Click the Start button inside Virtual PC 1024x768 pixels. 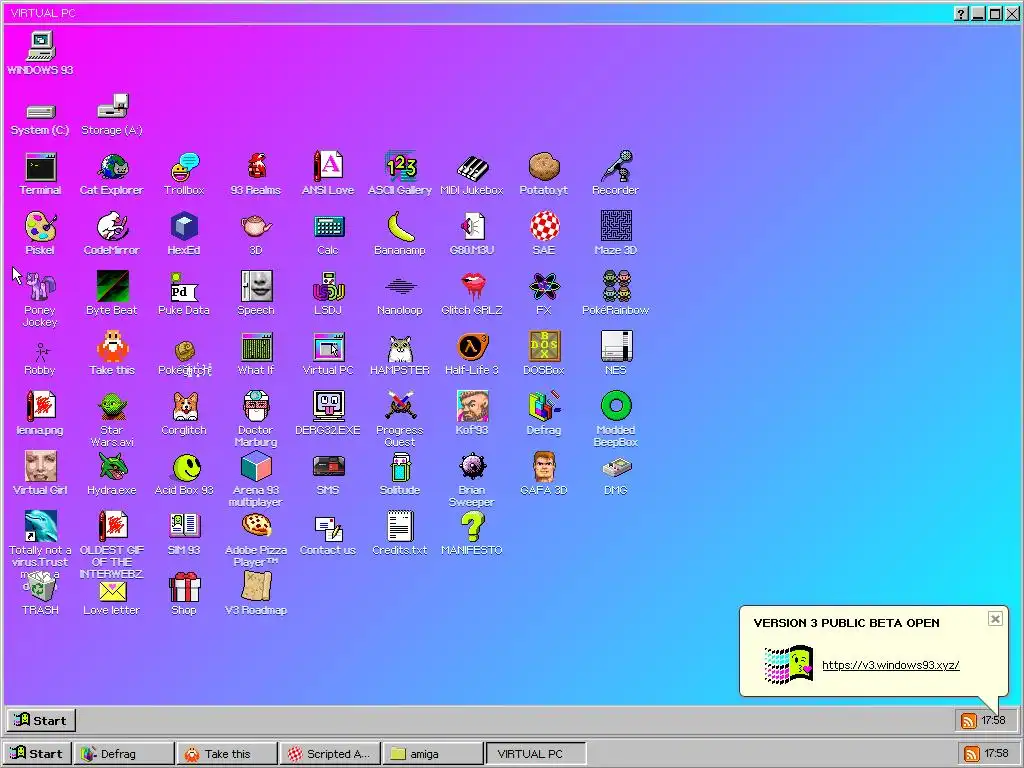coord(42,720)
